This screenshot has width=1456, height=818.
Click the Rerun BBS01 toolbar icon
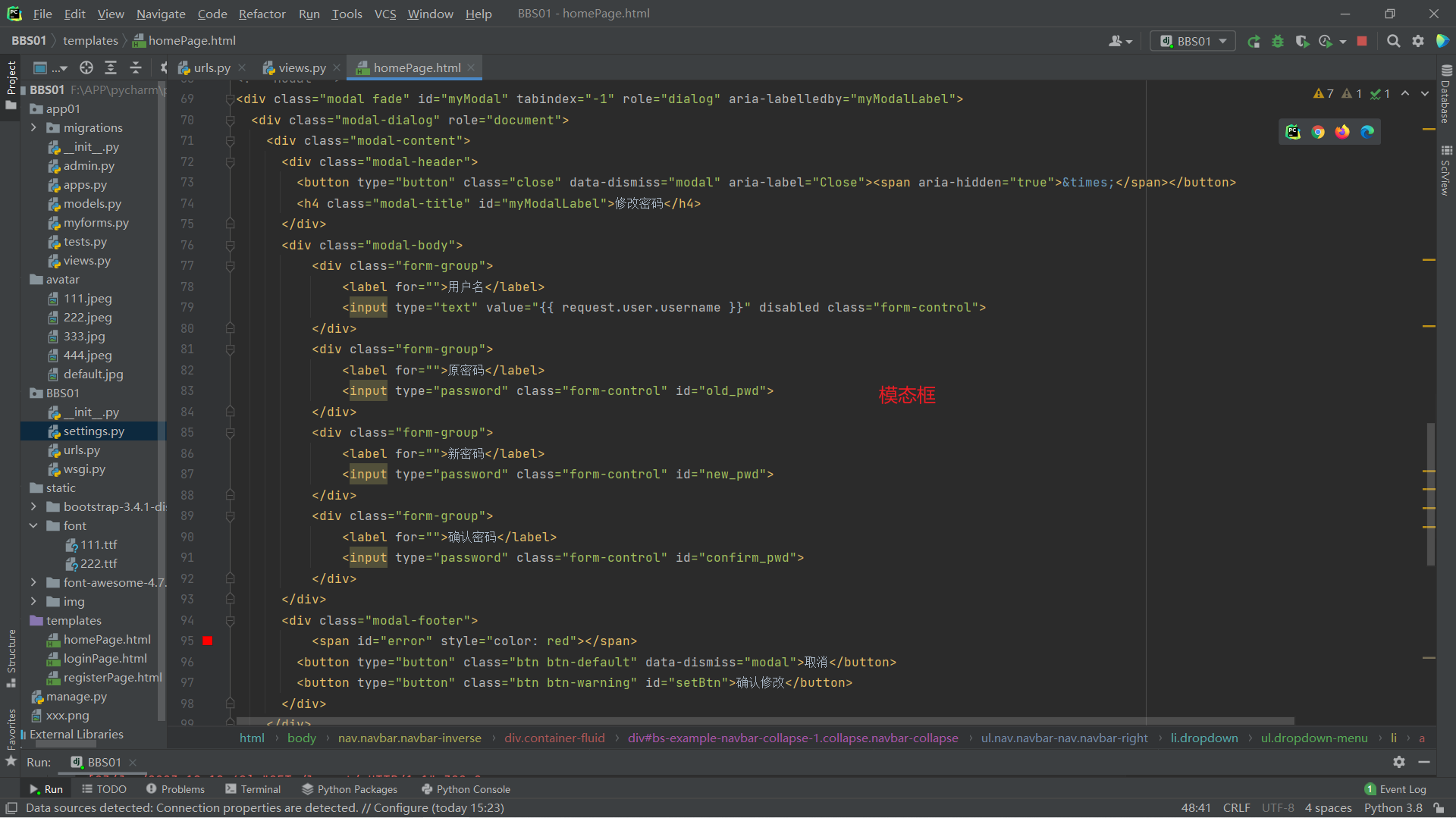1254,41
